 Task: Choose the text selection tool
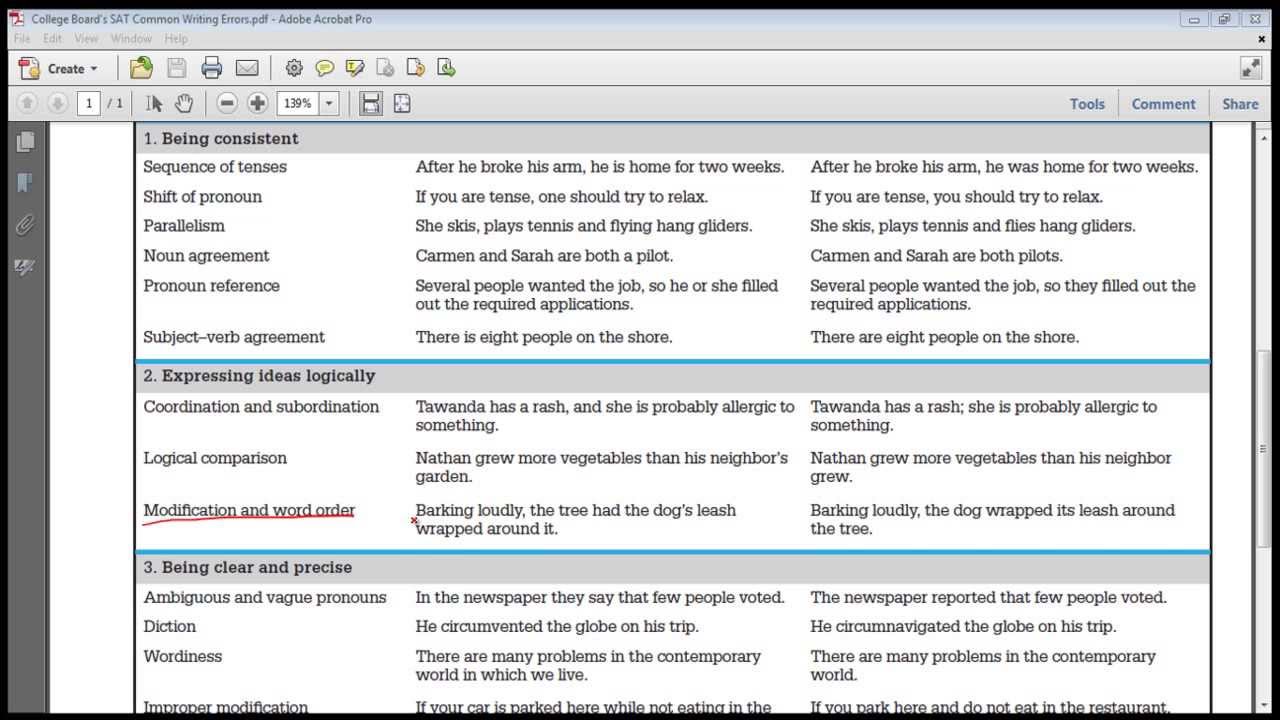click(x=154, y=103)
